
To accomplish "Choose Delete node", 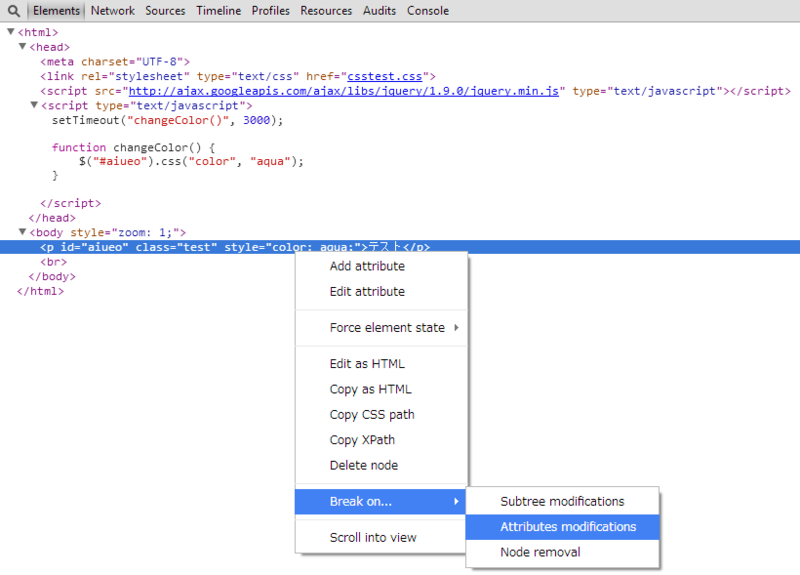I will point(381,465).
